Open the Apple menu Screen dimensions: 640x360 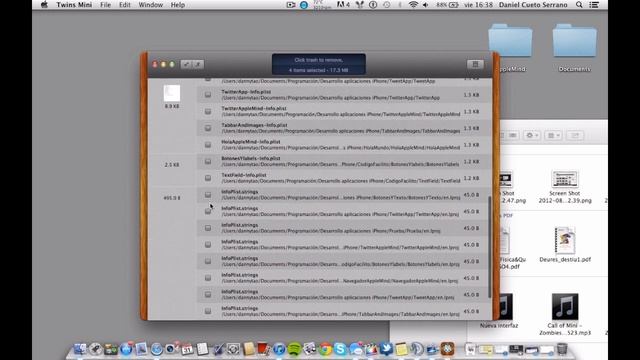click(x=44, y=5)
